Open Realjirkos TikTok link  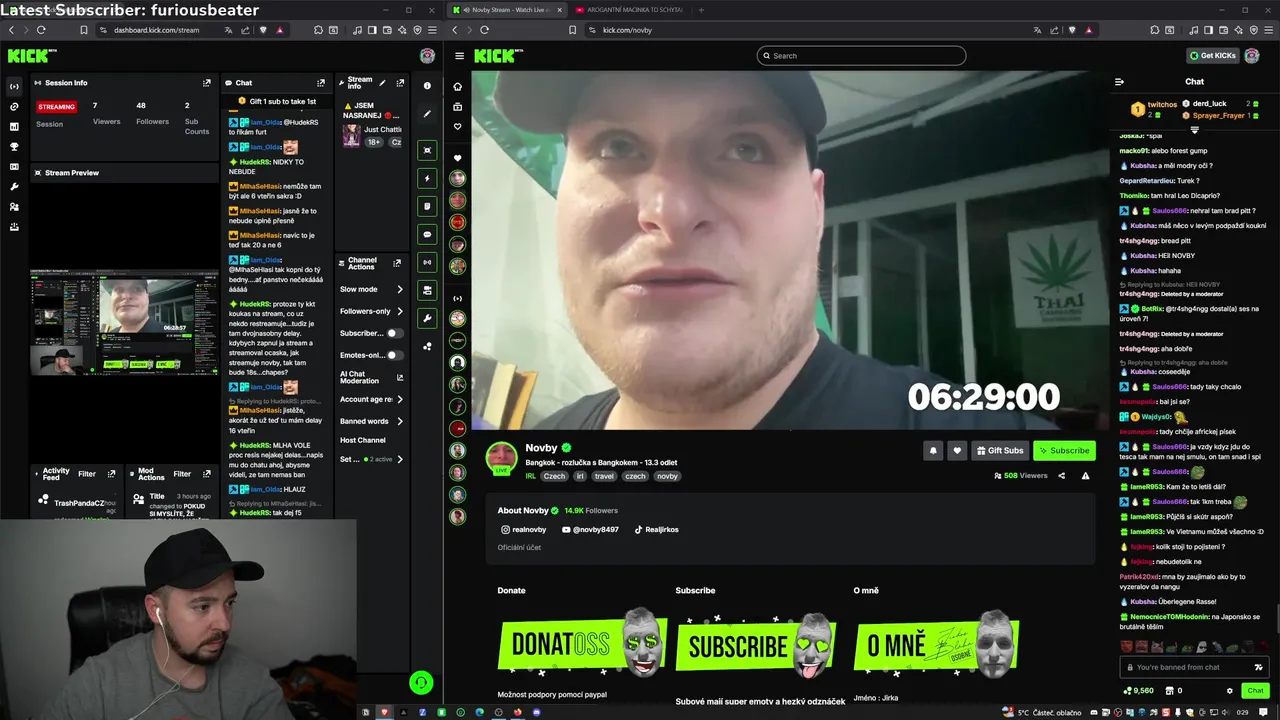656,529
